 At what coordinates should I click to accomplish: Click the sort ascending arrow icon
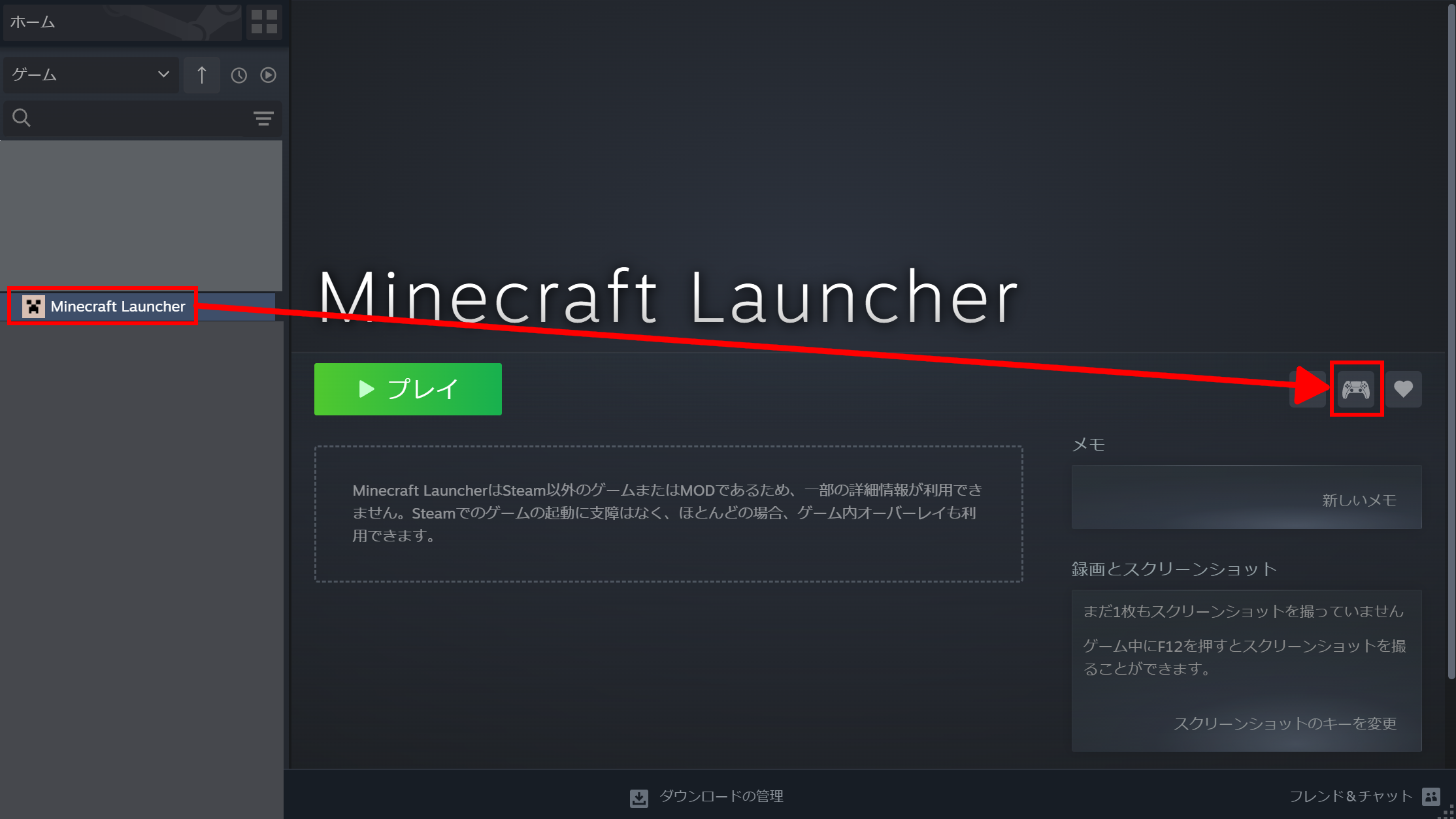[x=202, y=74]
